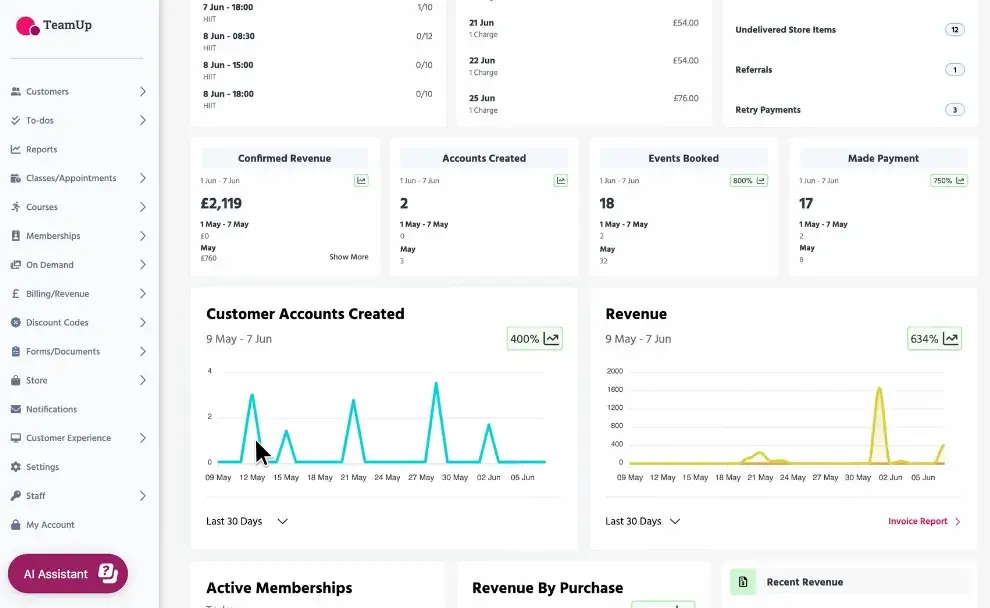Screen dimensions: 990x608
Task: Open the AI Assistant
Action: click(67, 573)
